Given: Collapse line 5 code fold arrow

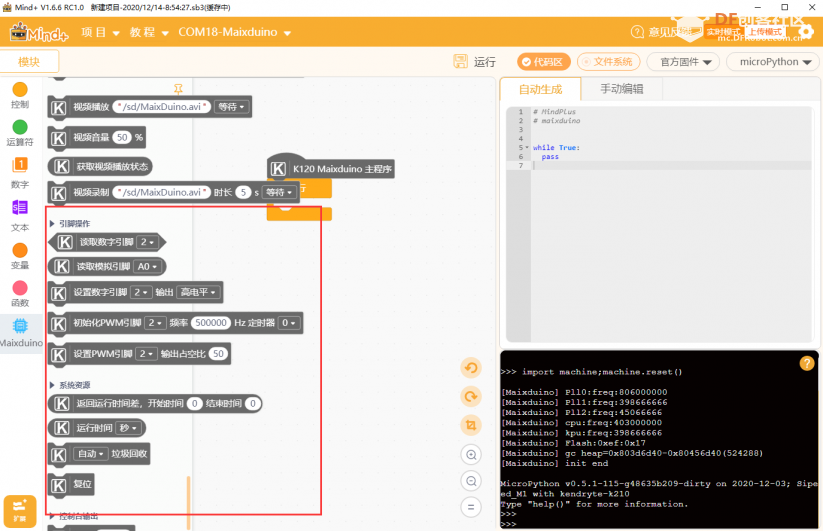Looking at the screenshot, I should click(527, 147).
